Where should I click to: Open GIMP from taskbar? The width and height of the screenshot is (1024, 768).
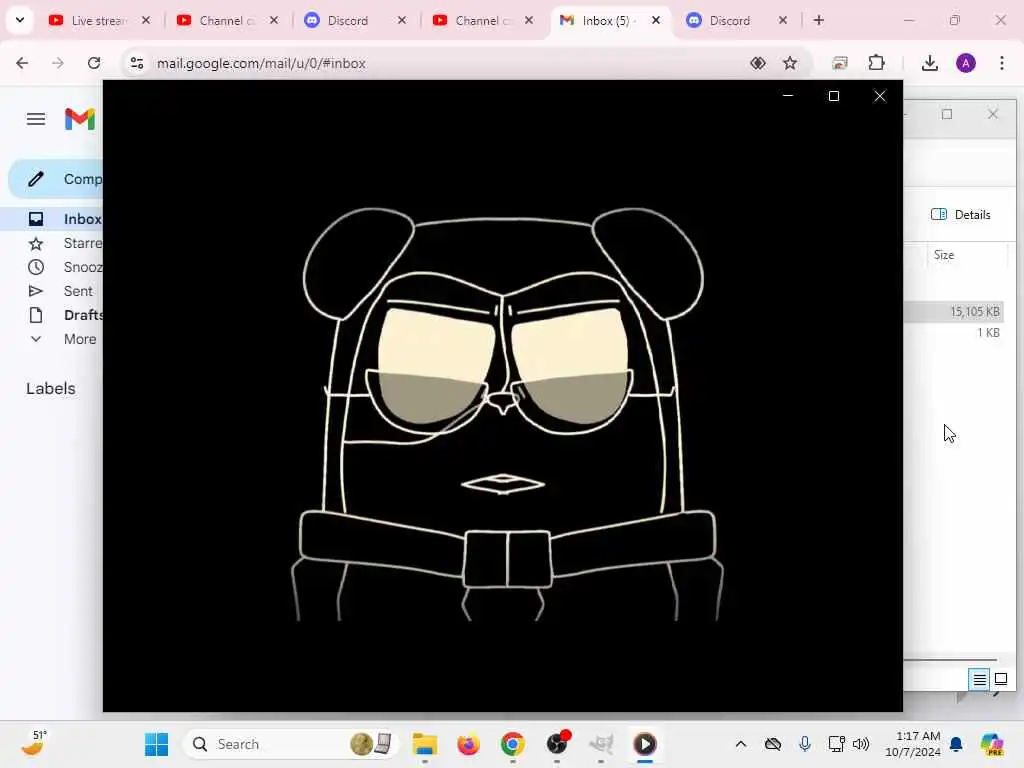tap(601, 744)
